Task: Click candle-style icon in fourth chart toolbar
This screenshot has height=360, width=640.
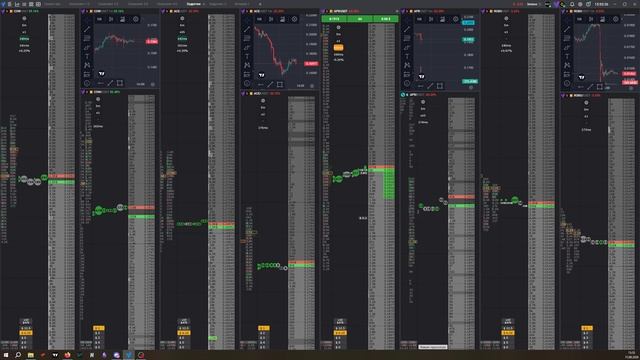Action: tap(591, 19)
